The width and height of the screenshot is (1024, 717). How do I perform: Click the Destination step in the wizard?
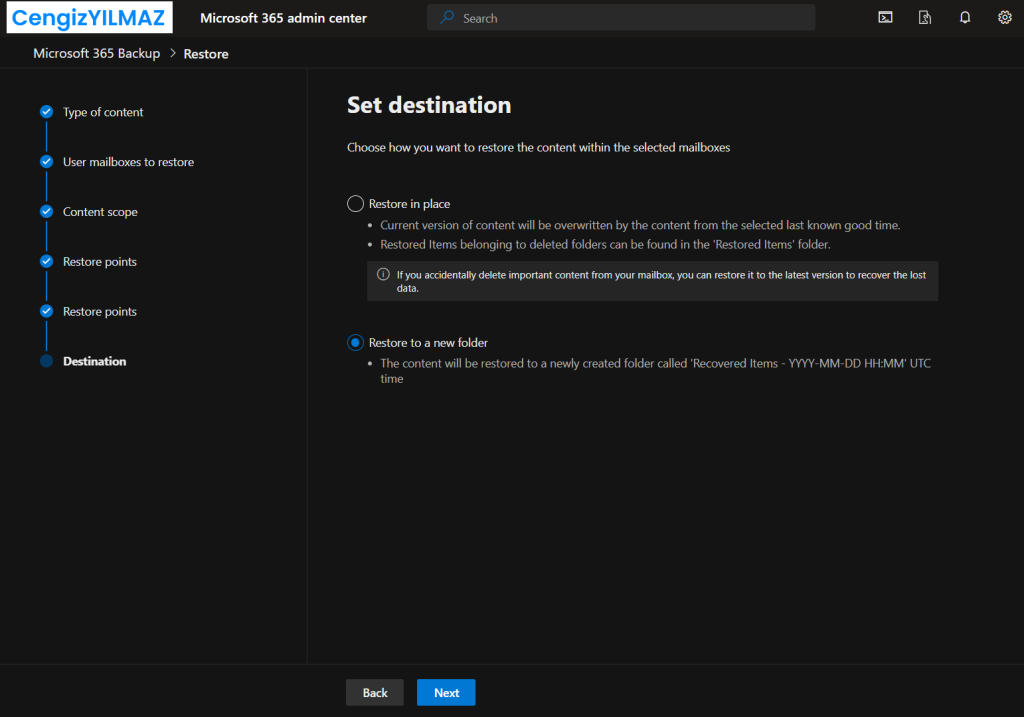(94, 362)
